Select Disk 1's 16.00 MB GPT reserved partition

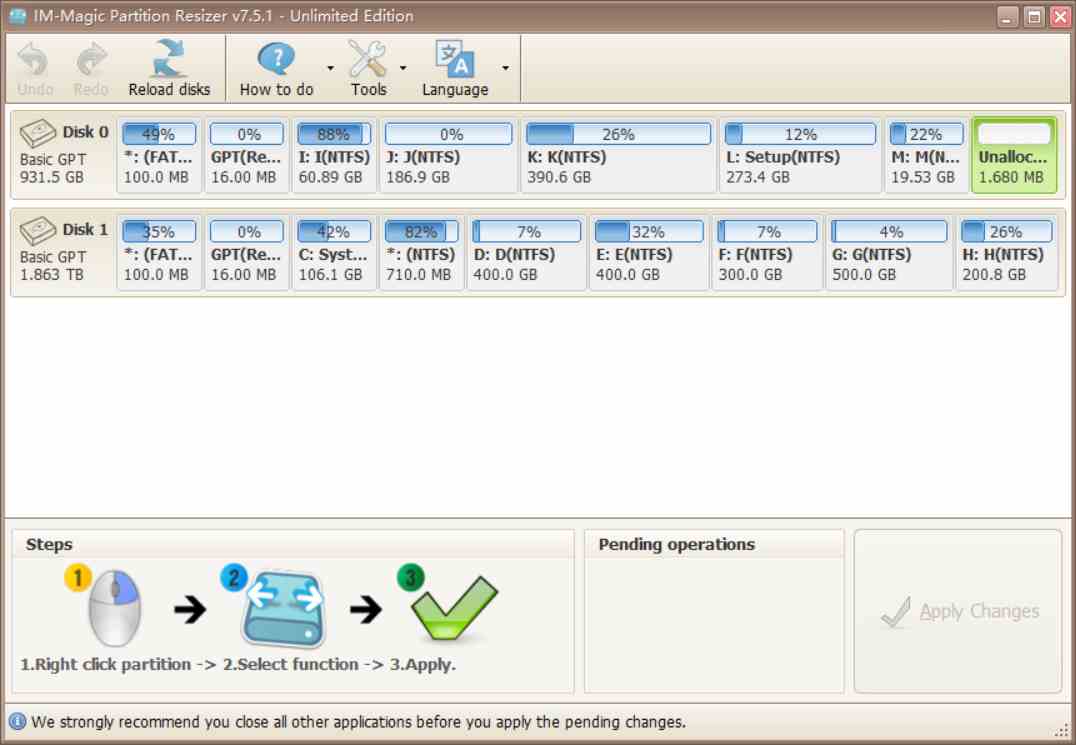tap(246, 252)
